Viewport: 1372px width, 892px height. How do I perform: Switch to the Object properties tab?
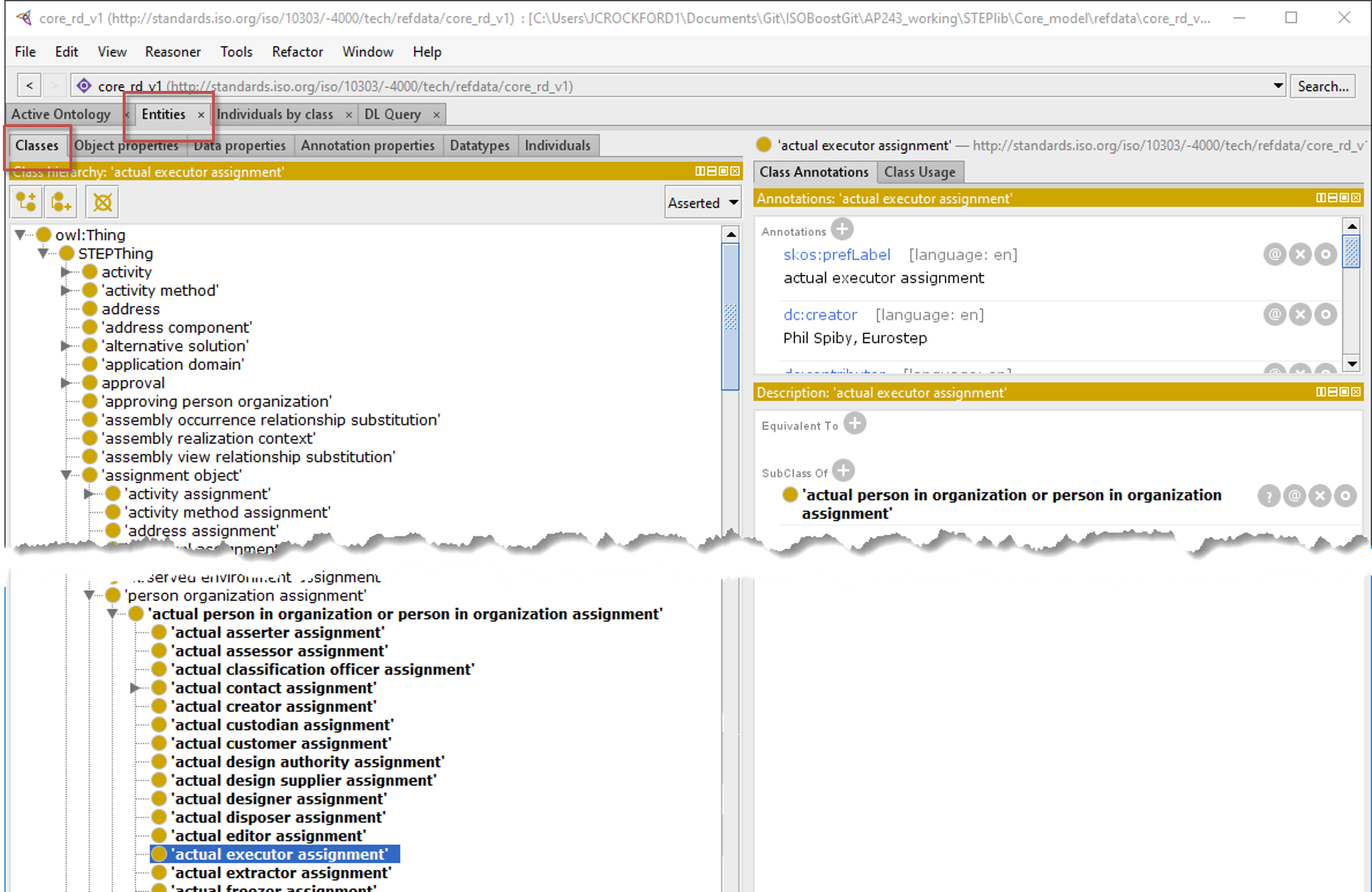click(126, 146)
